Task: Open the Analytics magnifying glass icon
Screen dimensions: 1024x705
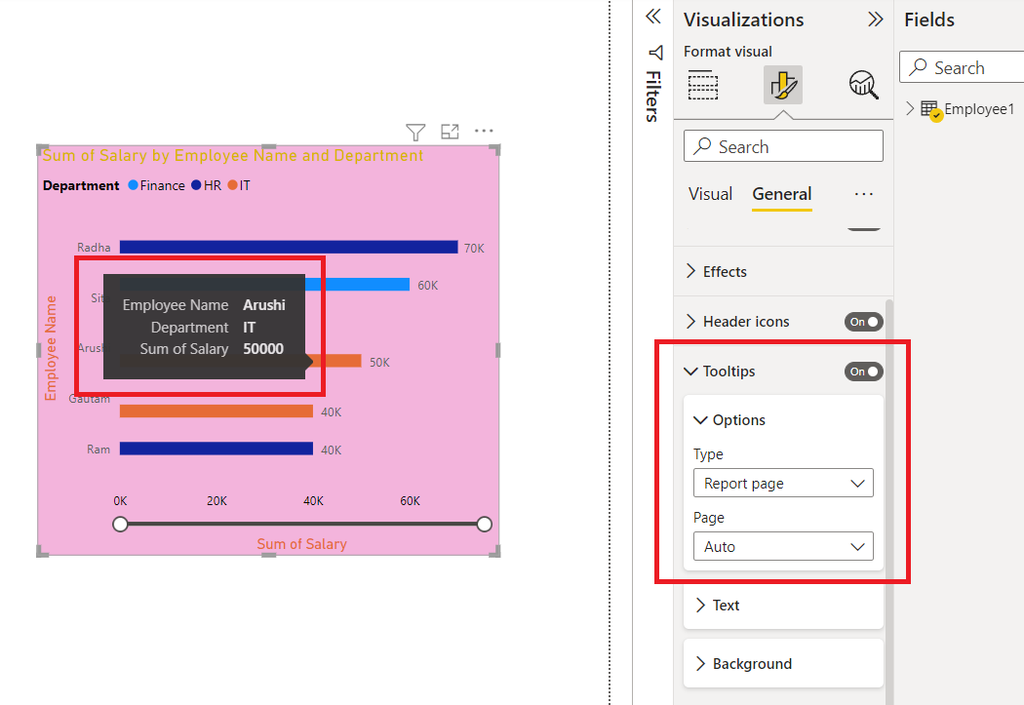Action: (862, 85)
